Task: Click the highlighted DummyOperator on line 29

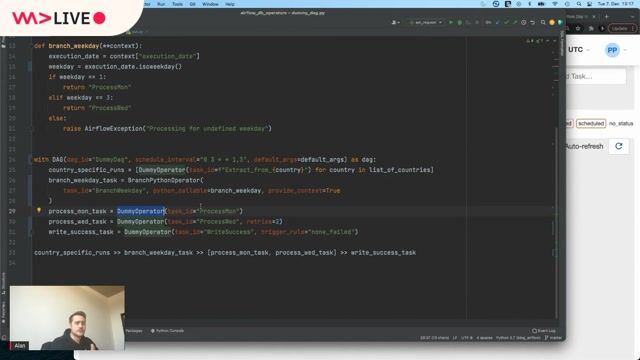Action: [140, 211]
